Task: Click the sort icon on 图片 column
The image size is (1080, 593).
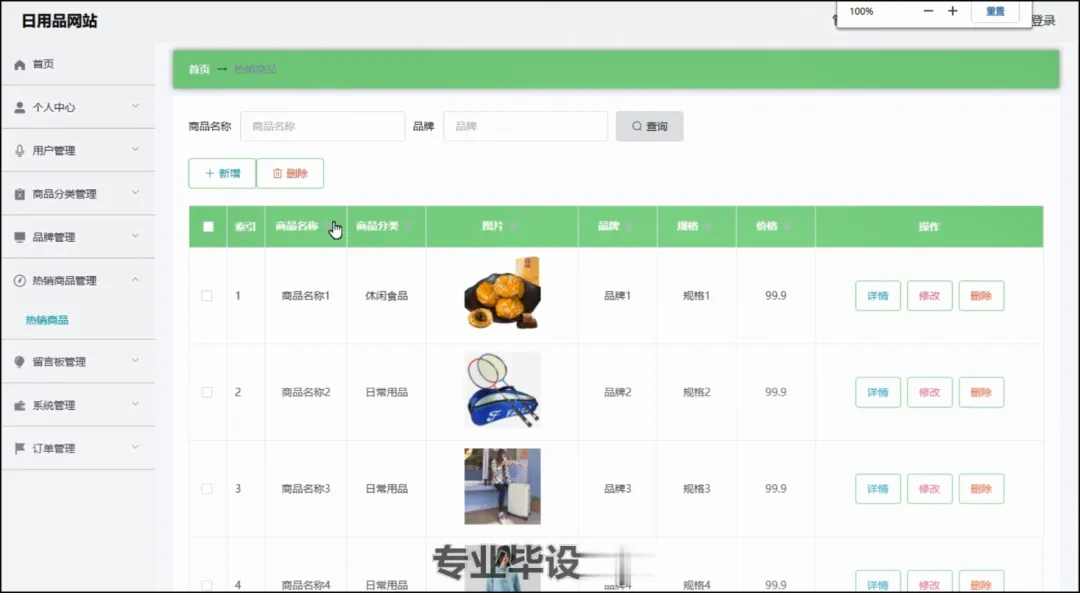Action: point(513,227)
